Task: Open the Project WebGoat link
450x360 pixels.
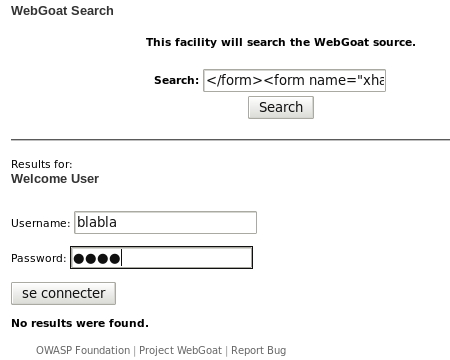Action: pyautogui.click(x=180, y=350)
